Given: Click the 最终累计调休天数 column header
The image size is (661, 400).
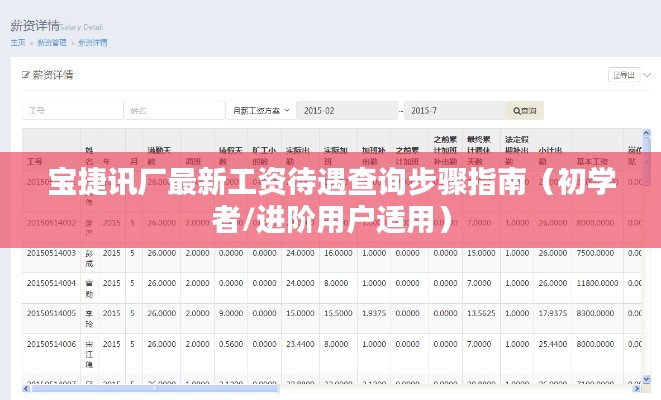Looking at the screenshot, I should point(479,150).
